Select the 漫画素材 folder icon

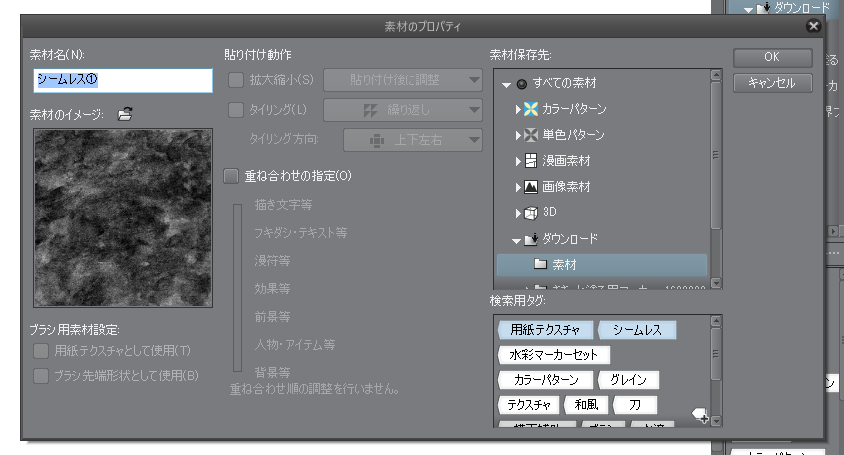point(530,160)
